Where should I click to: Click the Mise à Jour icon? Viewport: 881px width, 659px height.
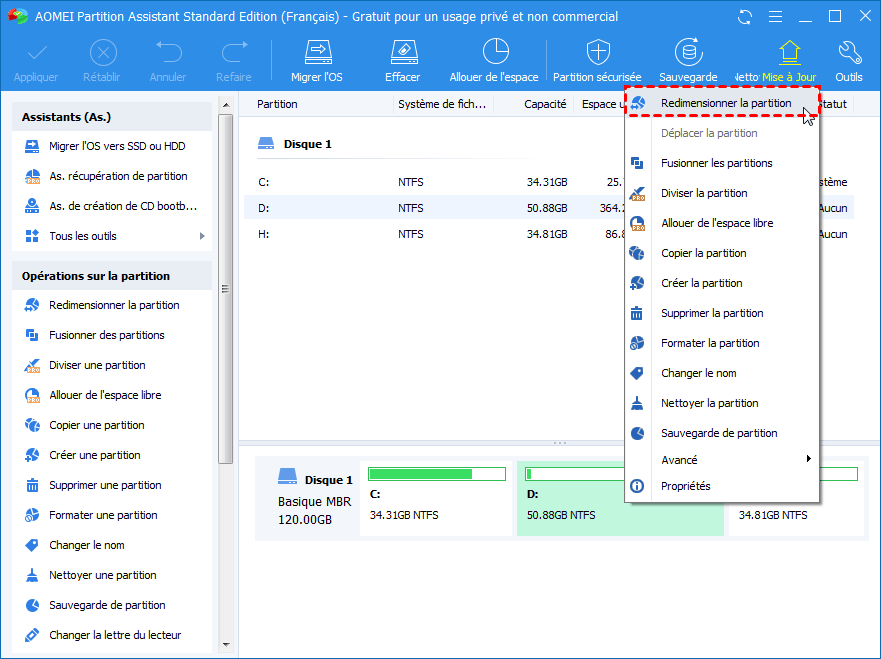pyautogui.click(x=789, y=52)
